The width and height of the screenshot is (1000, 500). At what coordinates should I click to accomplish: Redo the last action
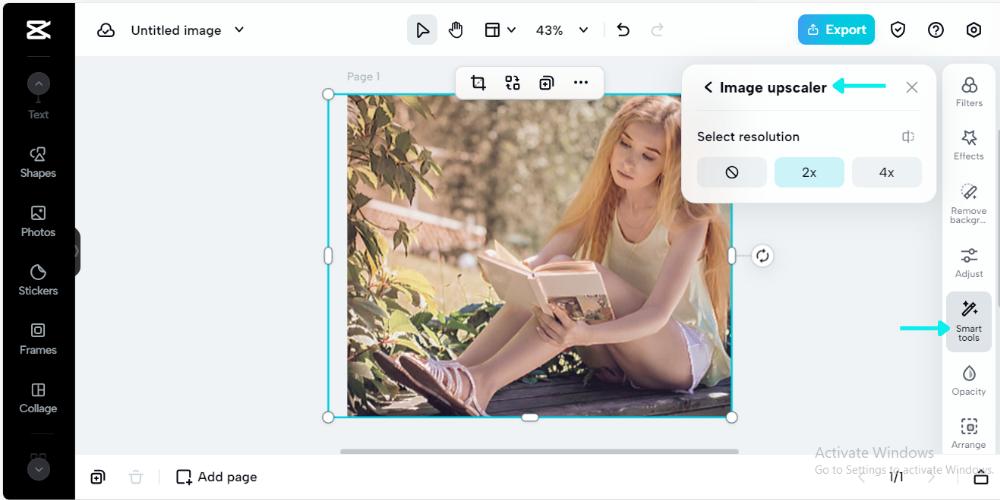(x=657, y=30)
